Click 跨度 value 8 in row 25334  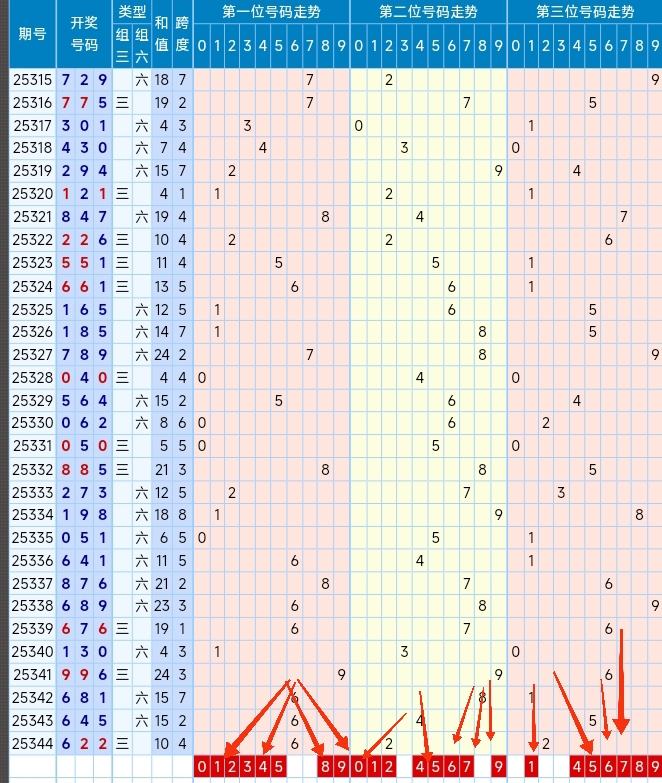click(x=182, y=514)
